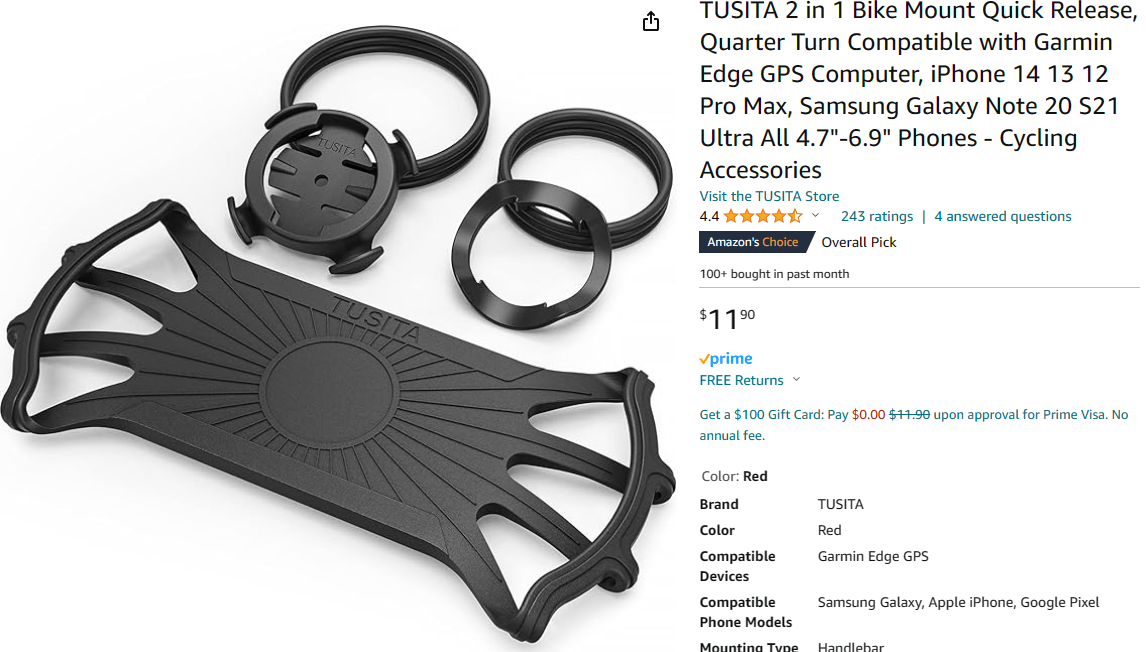This screenshot has width=1146, height=652.
Task: Open the FREE Returns details
Action: click(741, 380)
